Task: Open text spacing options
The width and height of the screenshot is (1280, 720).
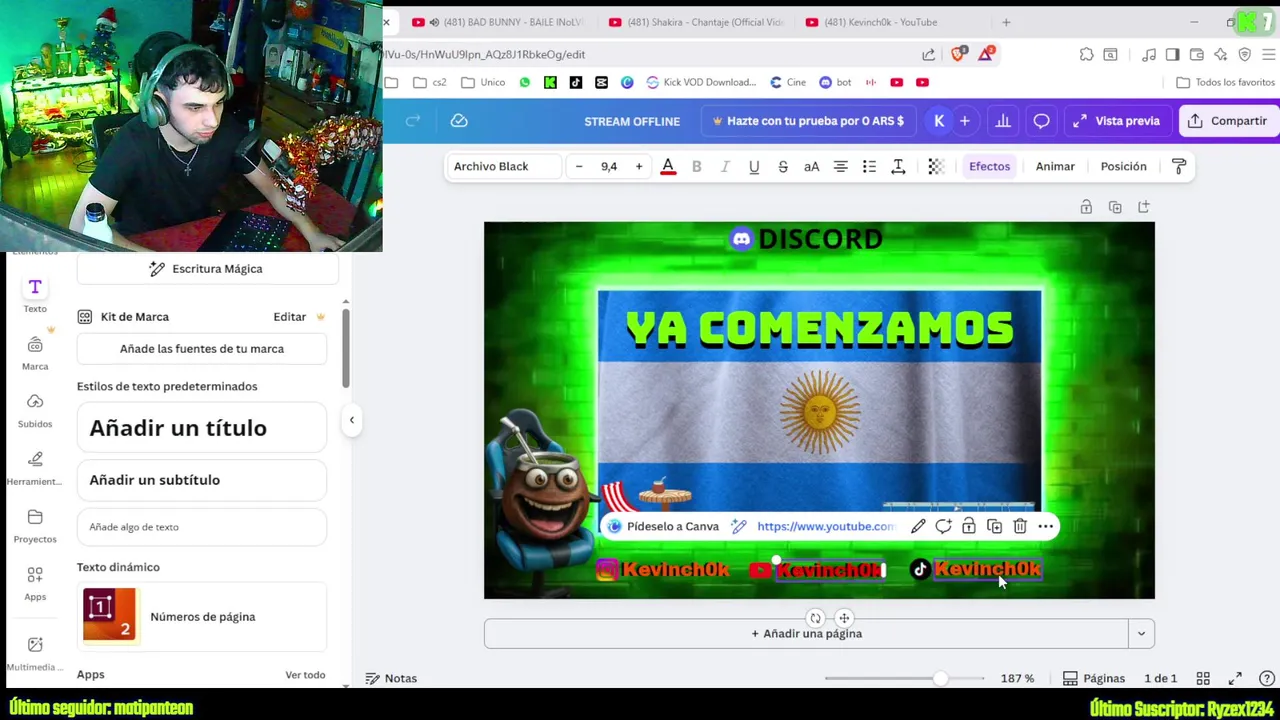Action: point(898,167)
